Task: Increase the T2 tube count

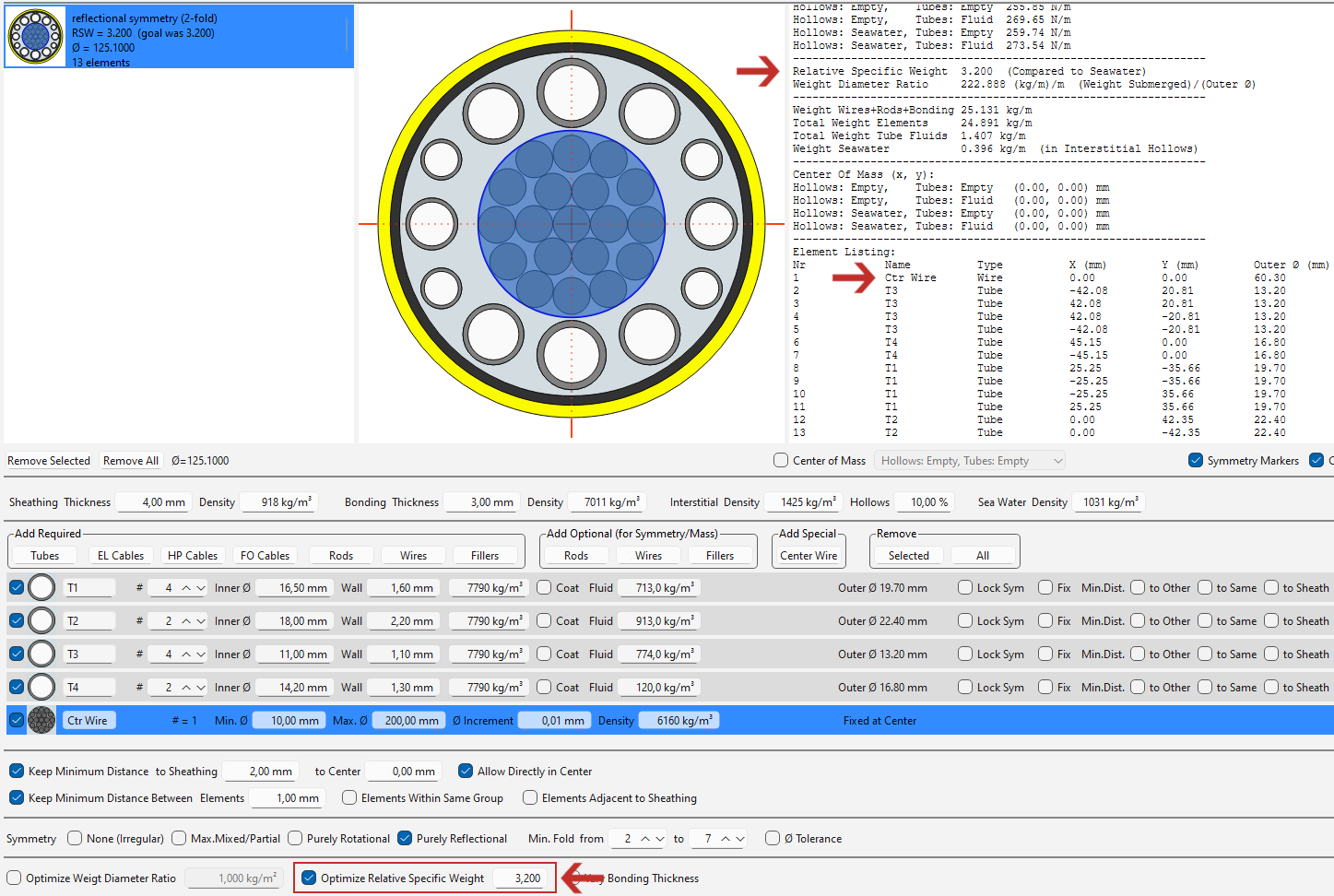Action: pyautogui.click(x=186, y=620)
